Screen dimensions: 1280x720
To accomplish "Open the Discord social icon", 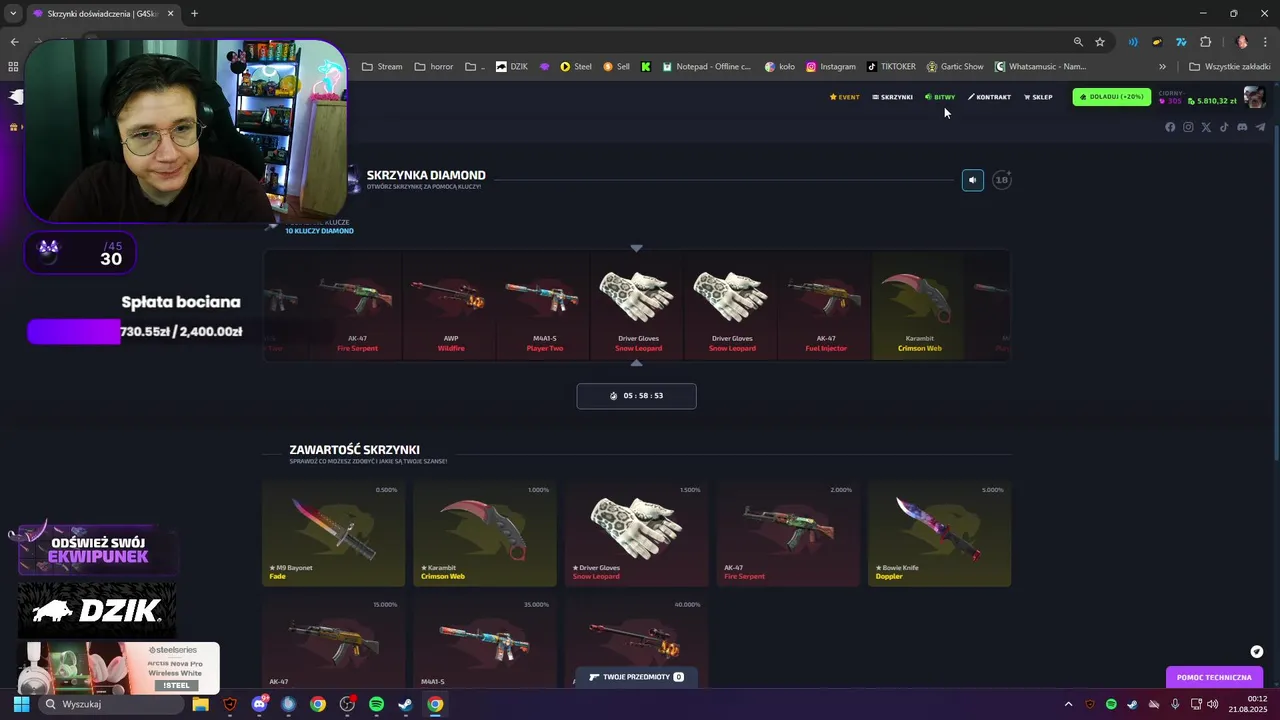I will click(1242, 127).
